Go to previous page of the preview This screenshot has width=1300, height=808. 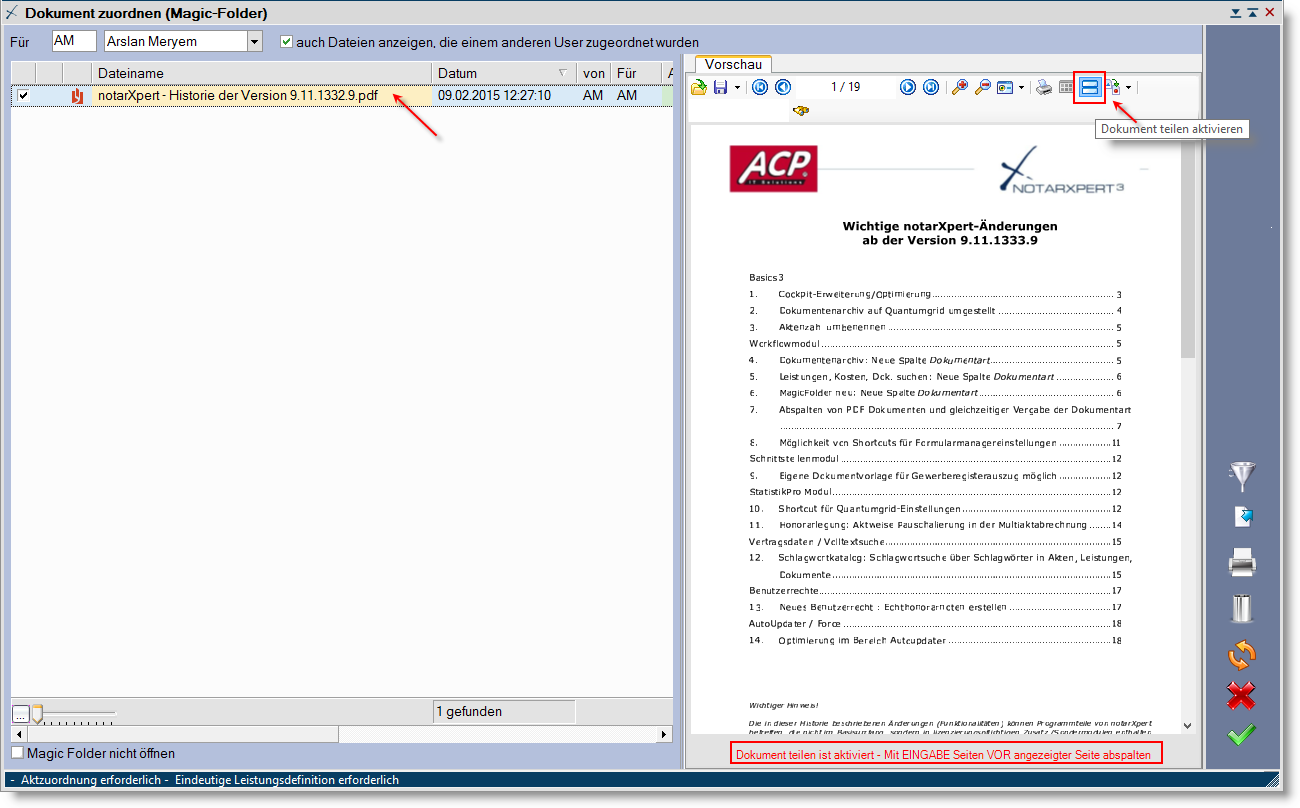coord(783,87)
